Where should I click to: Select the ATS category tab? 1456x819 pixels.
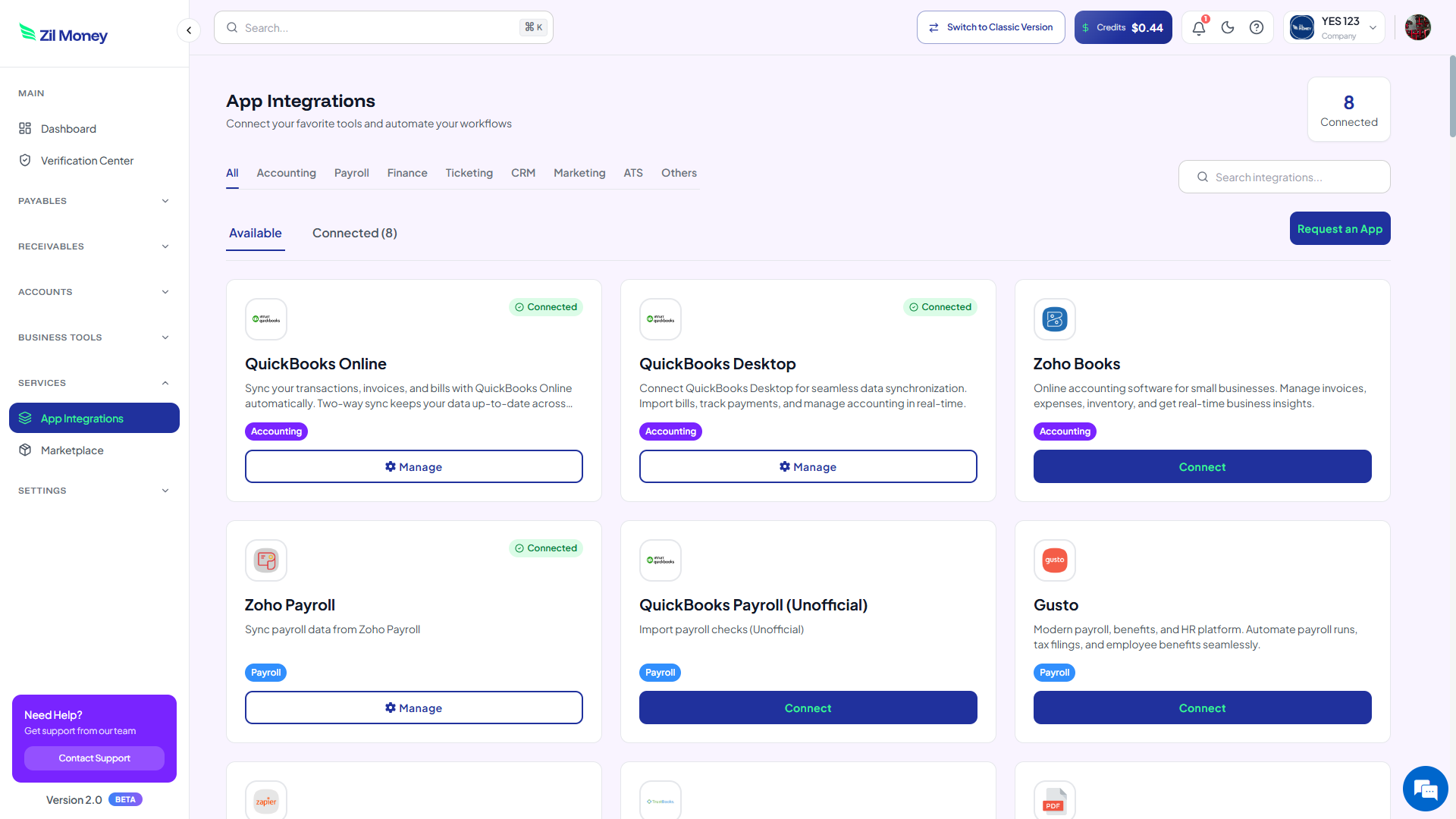pyautogui.click(x=633, y=173)
